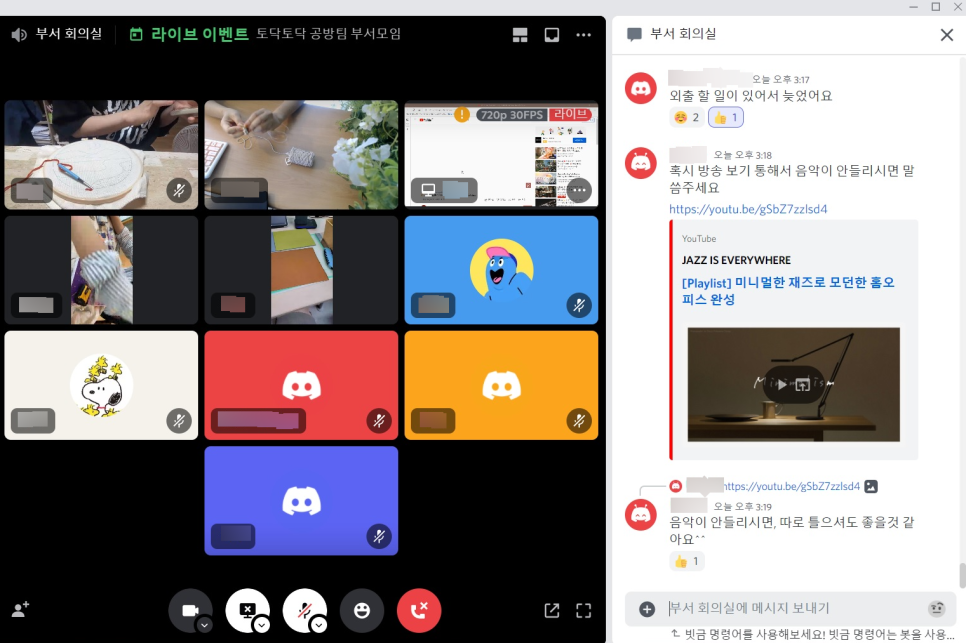Open the striped fabric video tile
Viewport: 966px width, 643px height.
pyautogui.click(x=101, y=270)
